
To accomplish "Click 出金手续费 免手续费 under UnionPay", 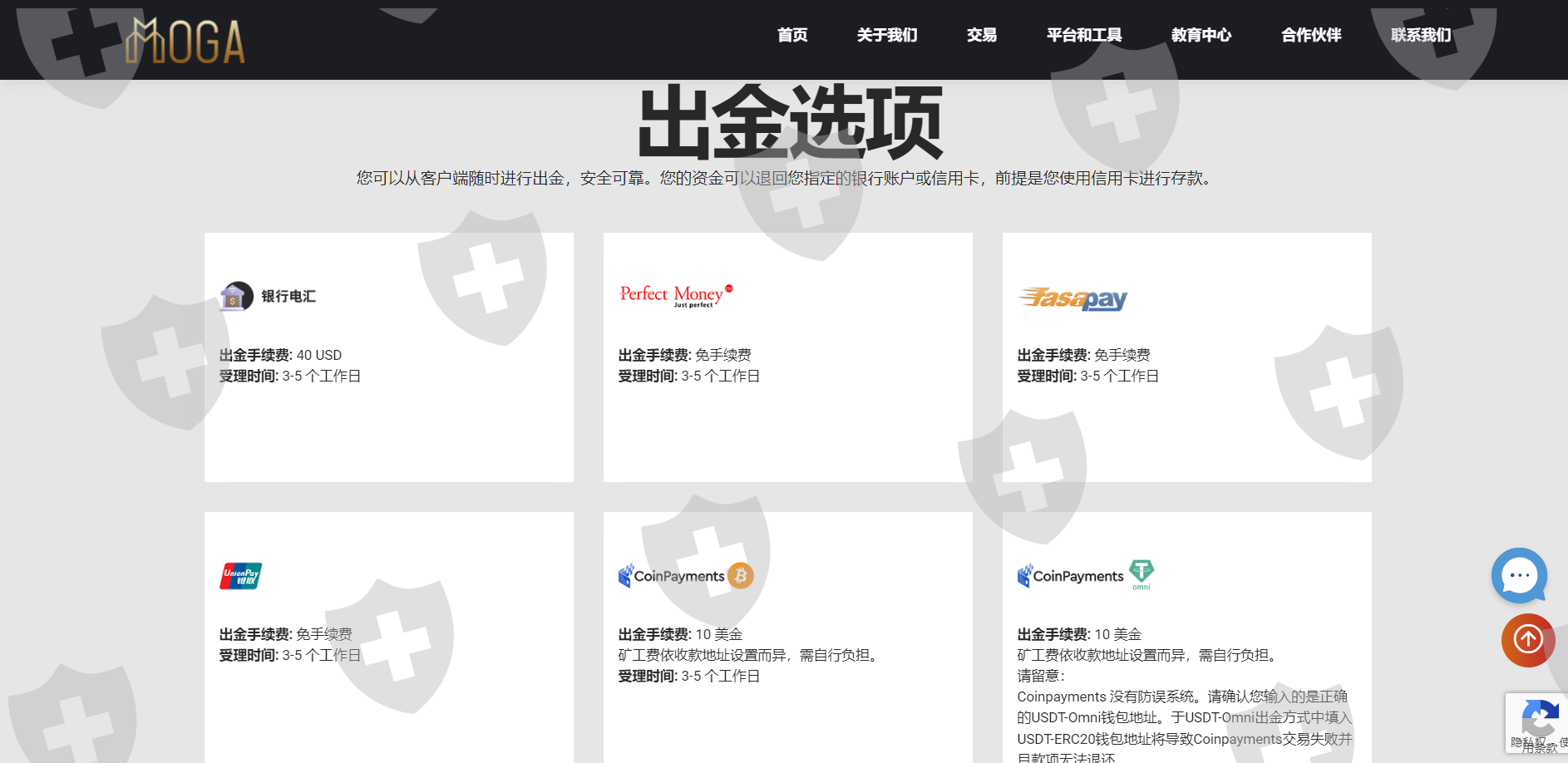I will point(286,634).
